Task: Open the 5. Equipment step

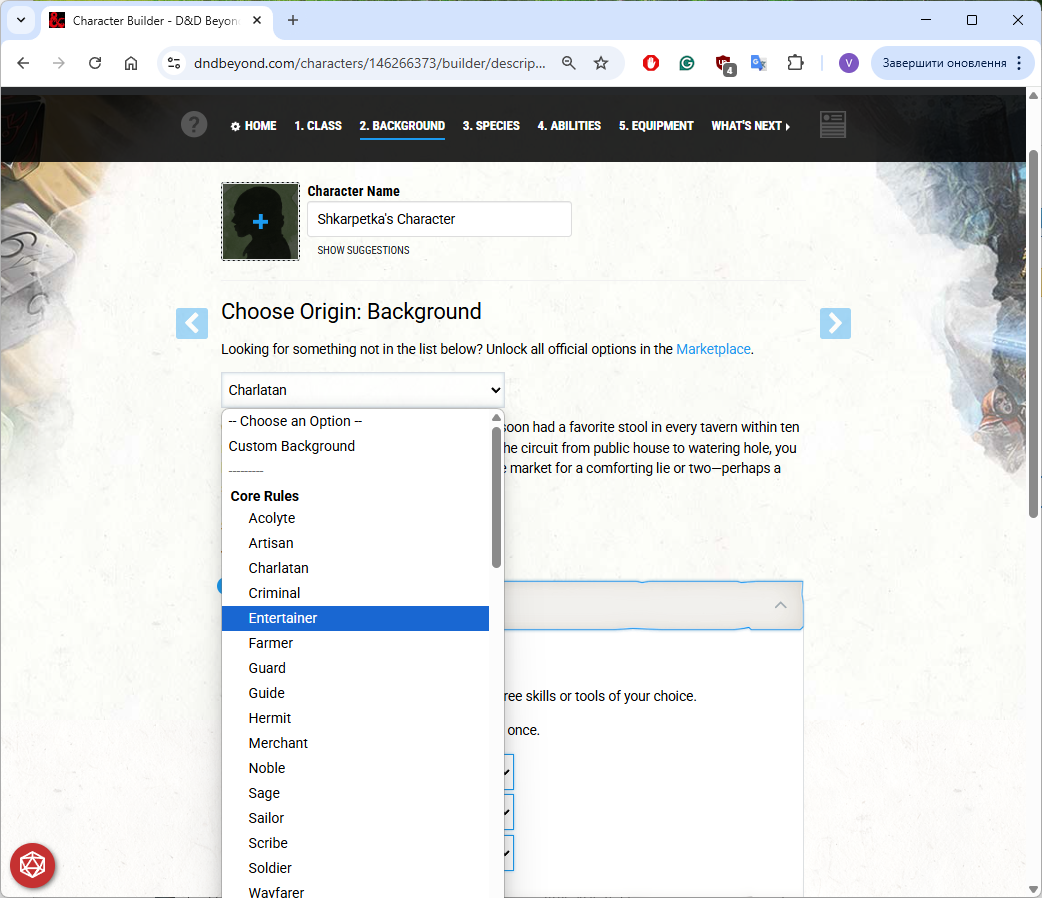Action: (656, 126)
